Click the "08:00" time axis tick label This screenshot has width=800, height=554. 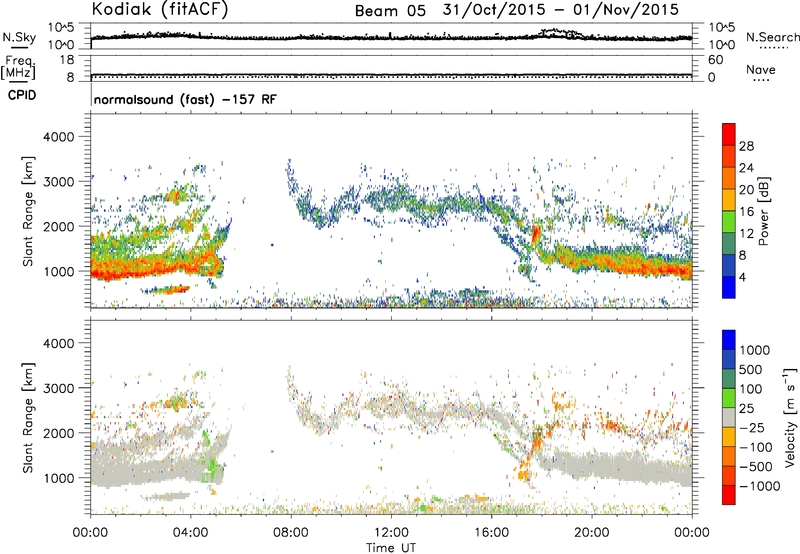[291, 533]
